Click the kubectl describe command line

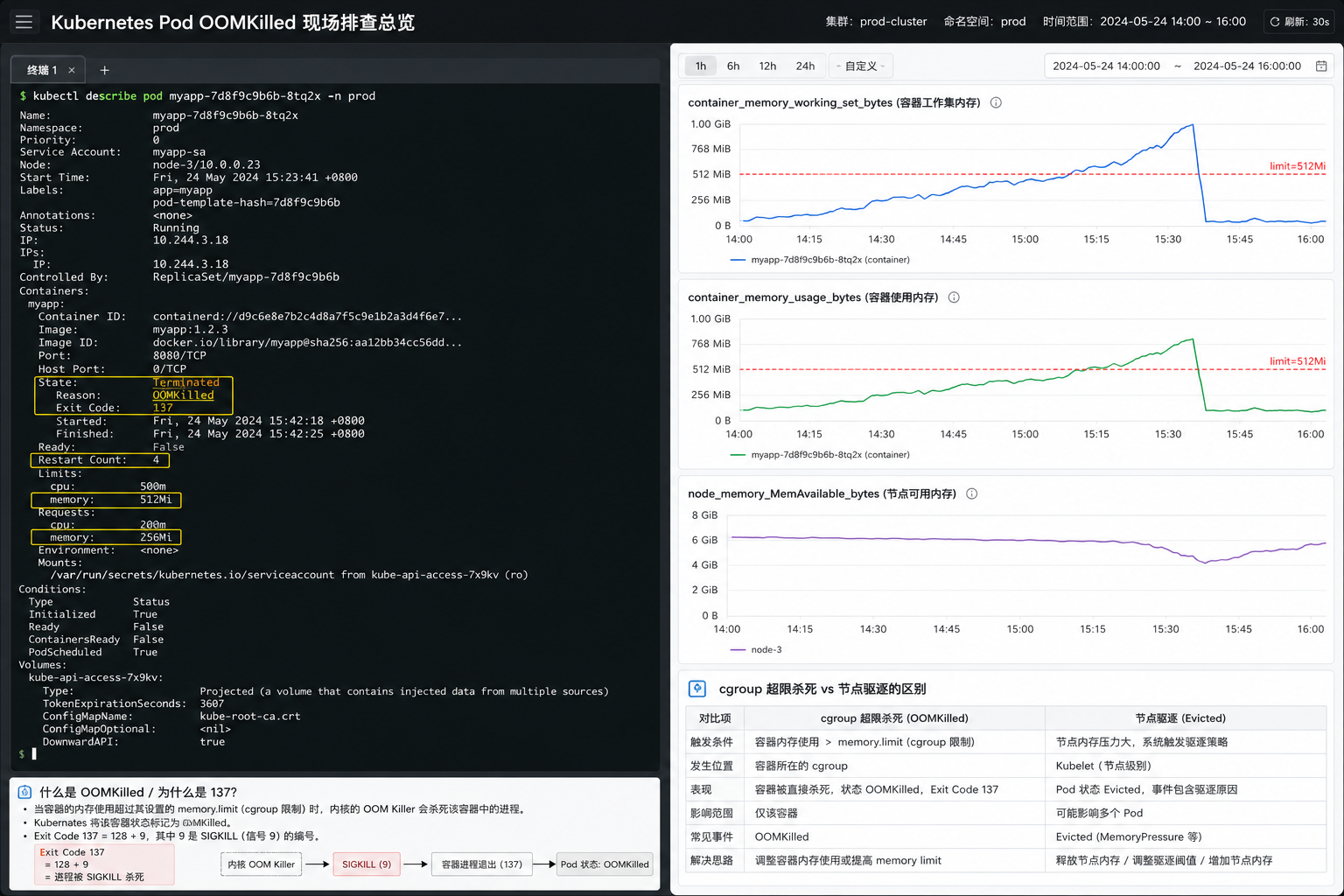198,96
